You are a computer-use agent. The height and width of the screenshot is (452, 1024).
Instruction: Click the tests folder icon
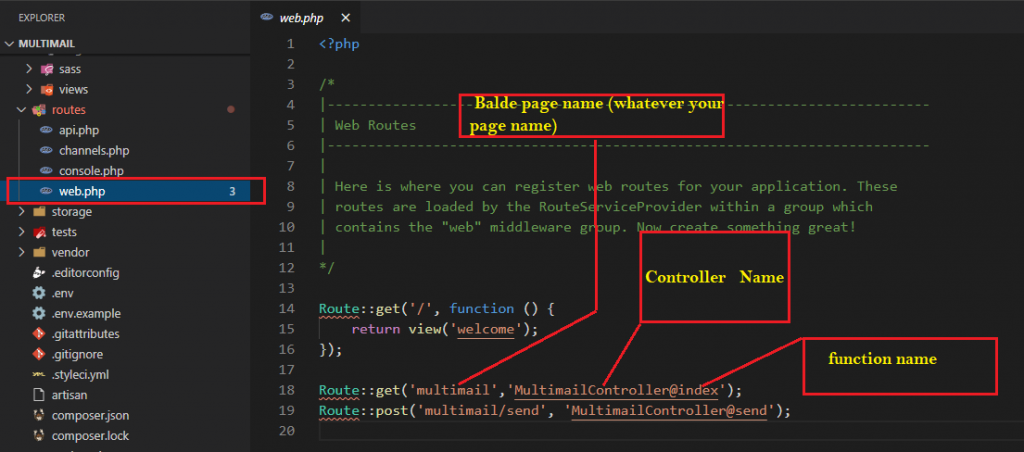(x=40, y=232)
